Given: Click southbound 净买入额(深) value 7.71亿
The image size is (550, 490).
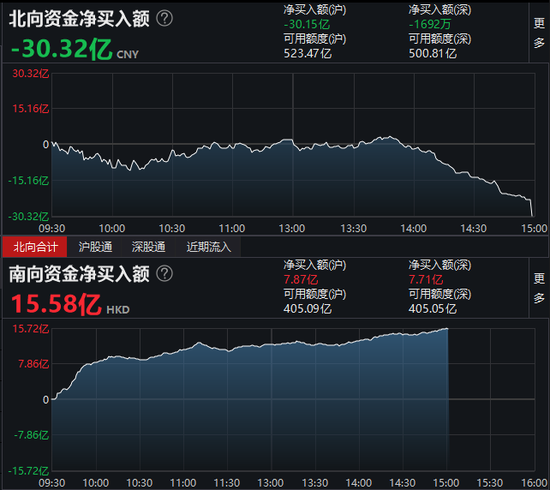Looking at the screenshot, I should (425, 280).
